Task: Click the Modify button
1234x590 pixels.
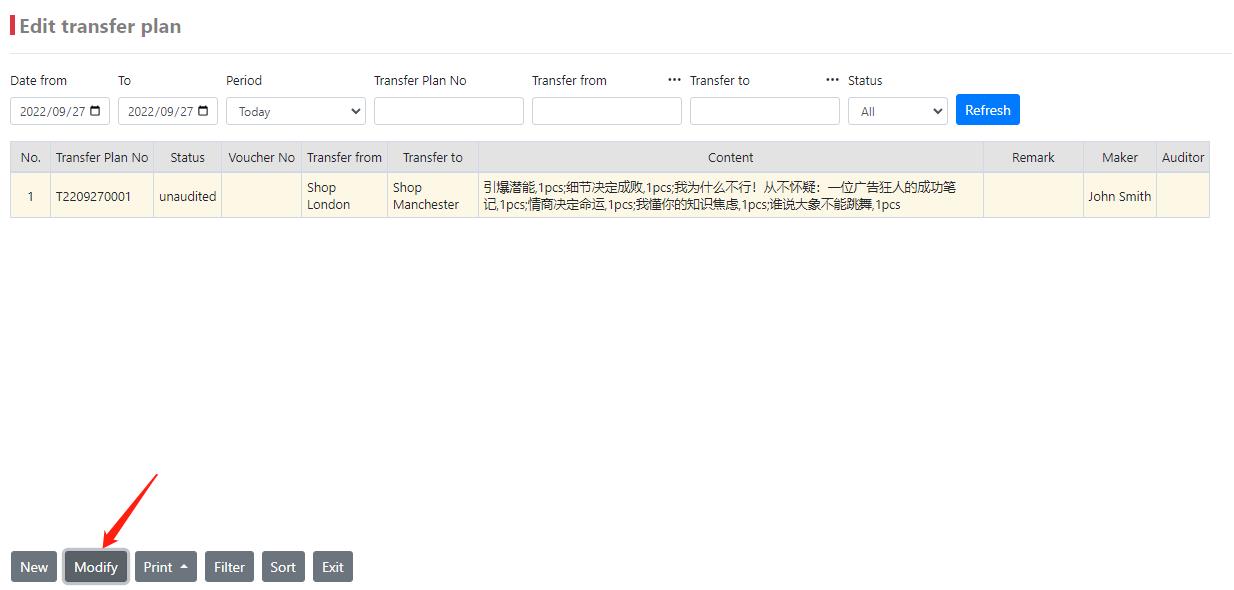Action: click(x=96, y=567)
